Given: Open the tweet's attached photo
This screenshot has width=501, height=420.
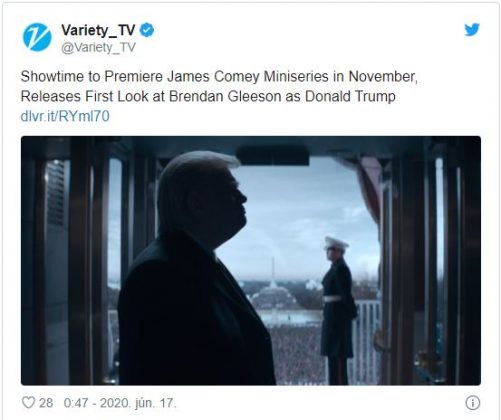Looking at the screenshot, I should [251, 260].
